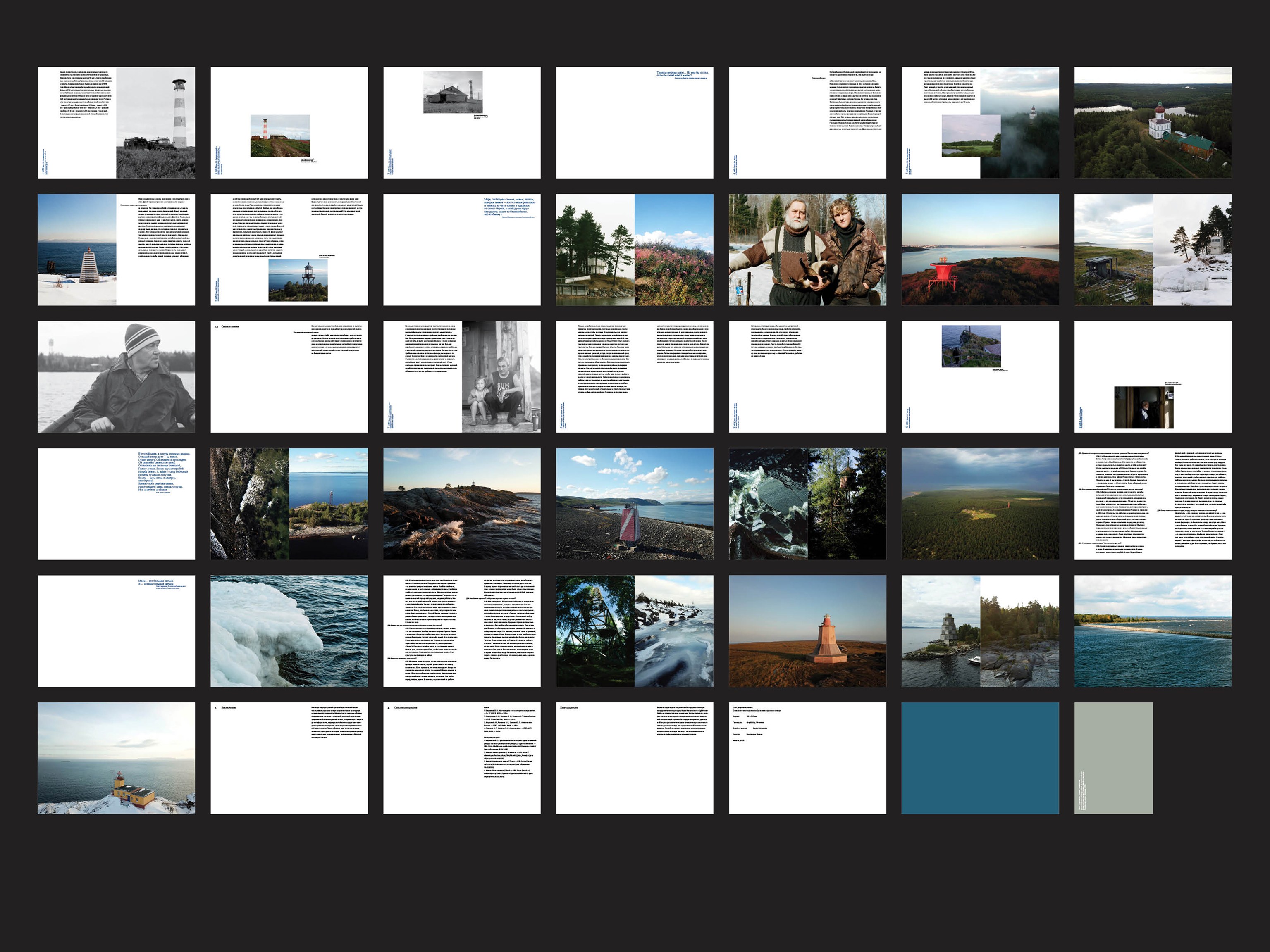
Task: Open orange lighthouse on brown tundra photo
Action: (x=807, y=631)
